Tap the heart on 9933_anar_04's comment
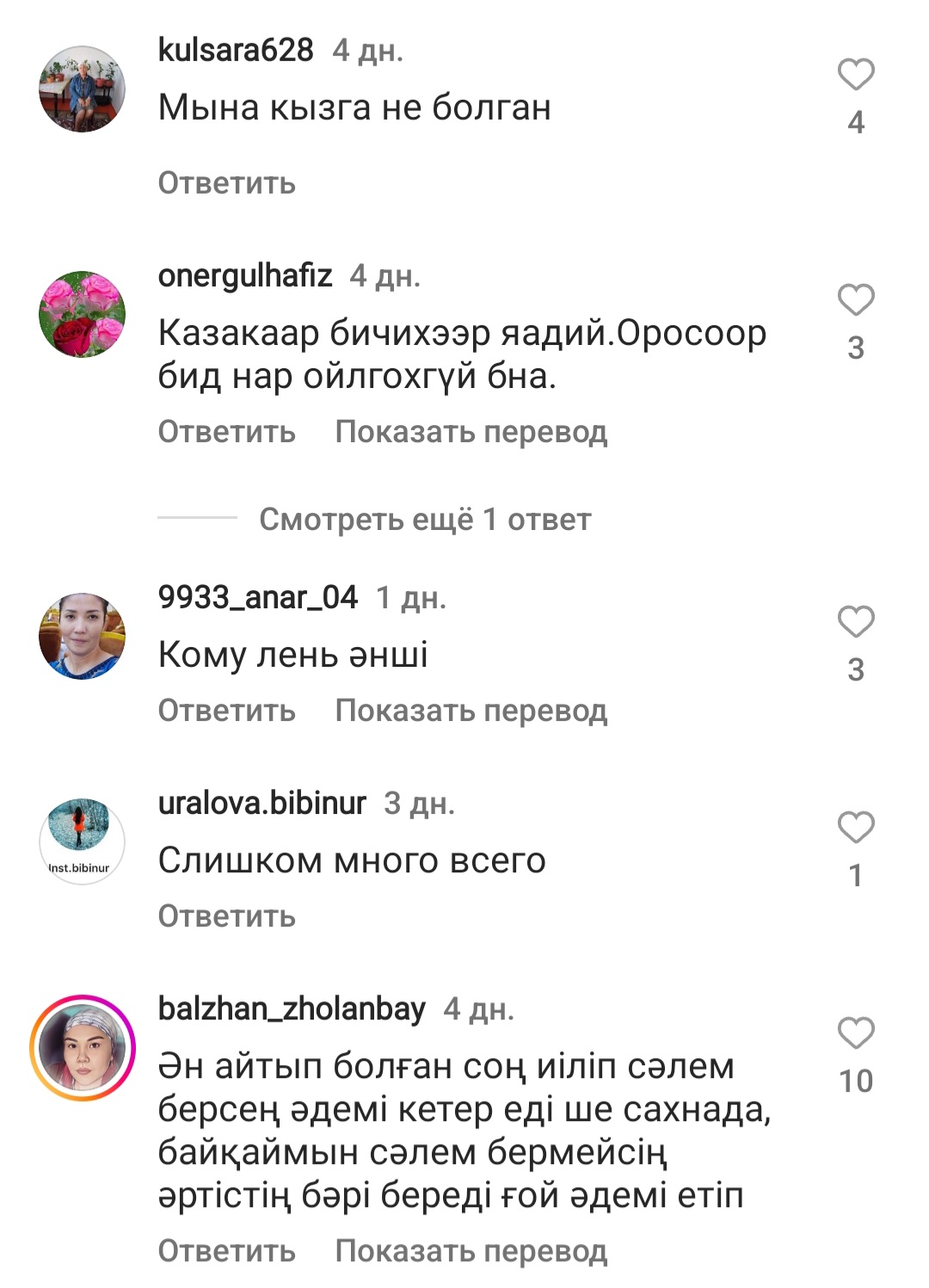Image resolution: width=929 pixels, height=1288 pixels. pyautogui.click(x=856, y=622)
